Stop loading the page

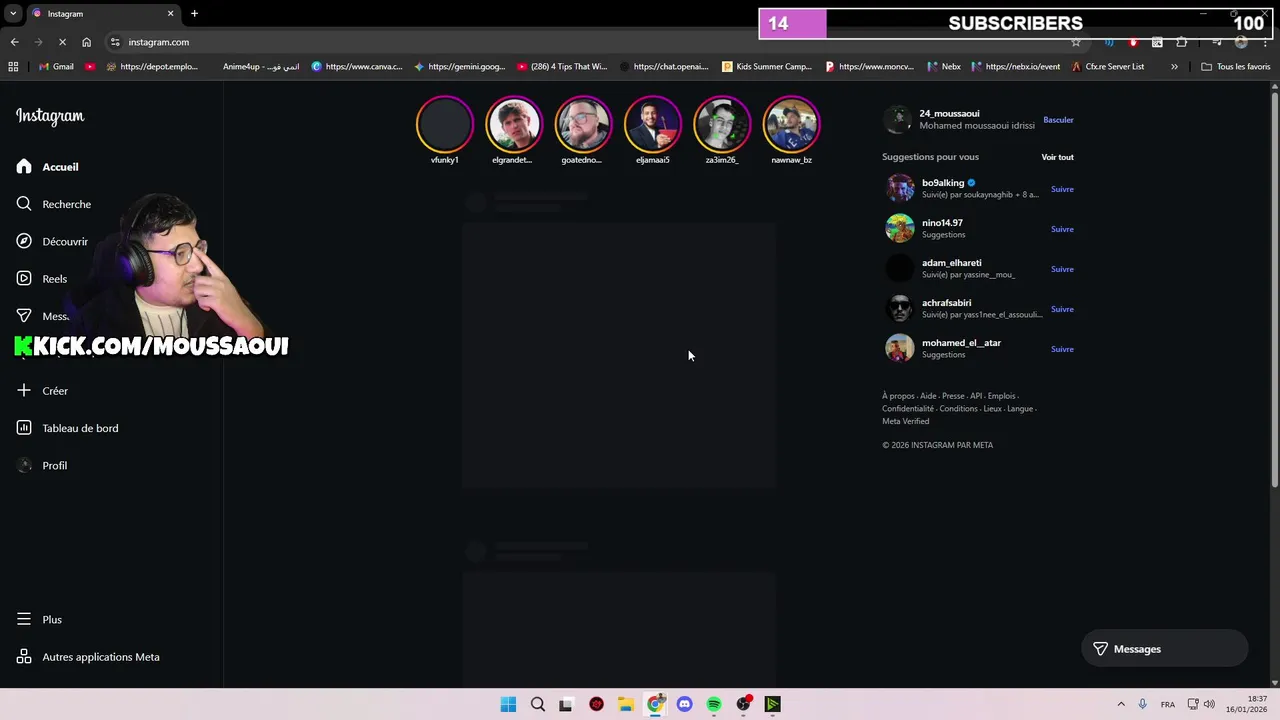62,42
